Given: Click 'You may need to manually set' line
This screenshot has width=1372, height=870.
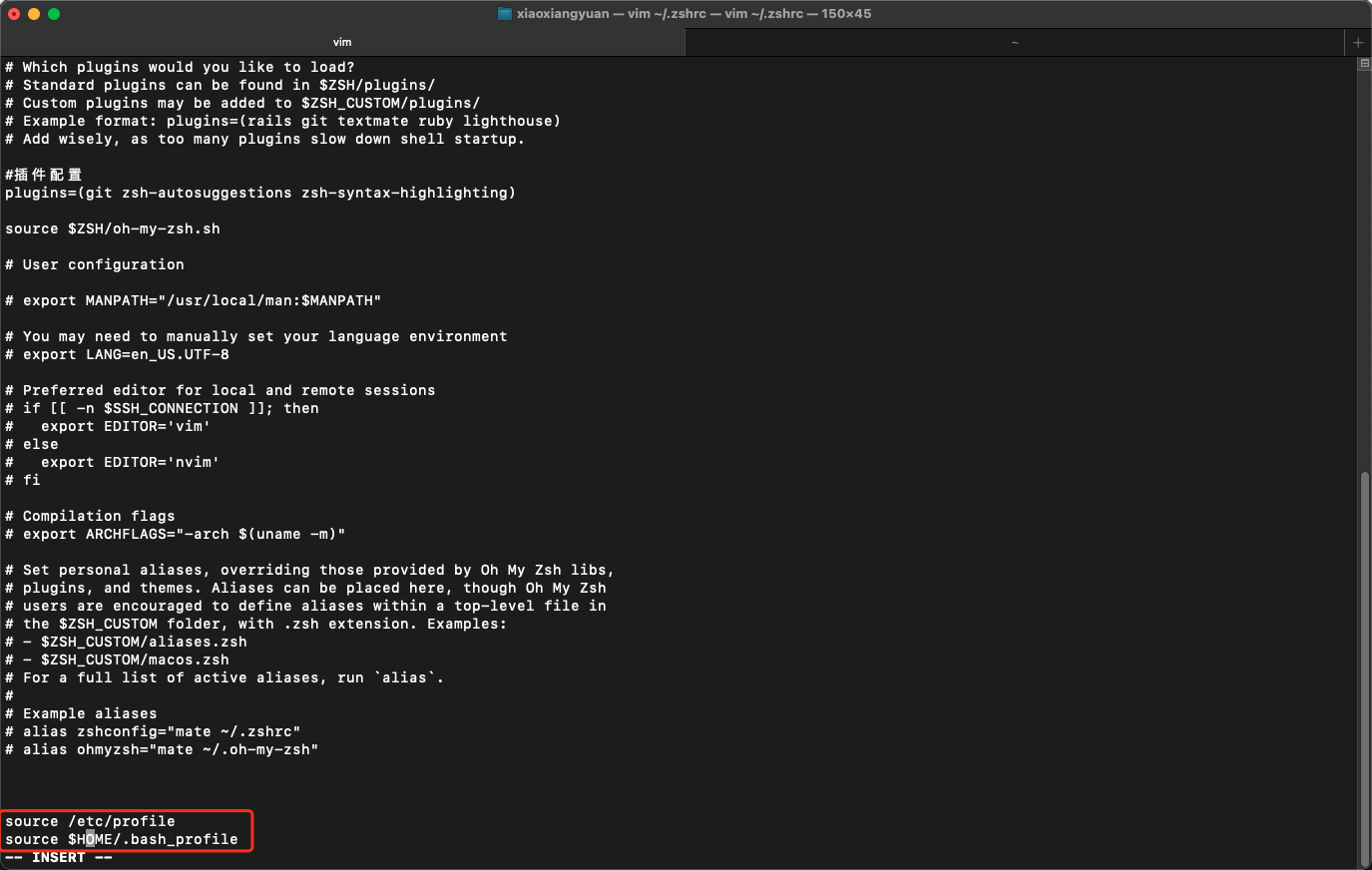Looking at the screenshot, I should click(256, 336).
